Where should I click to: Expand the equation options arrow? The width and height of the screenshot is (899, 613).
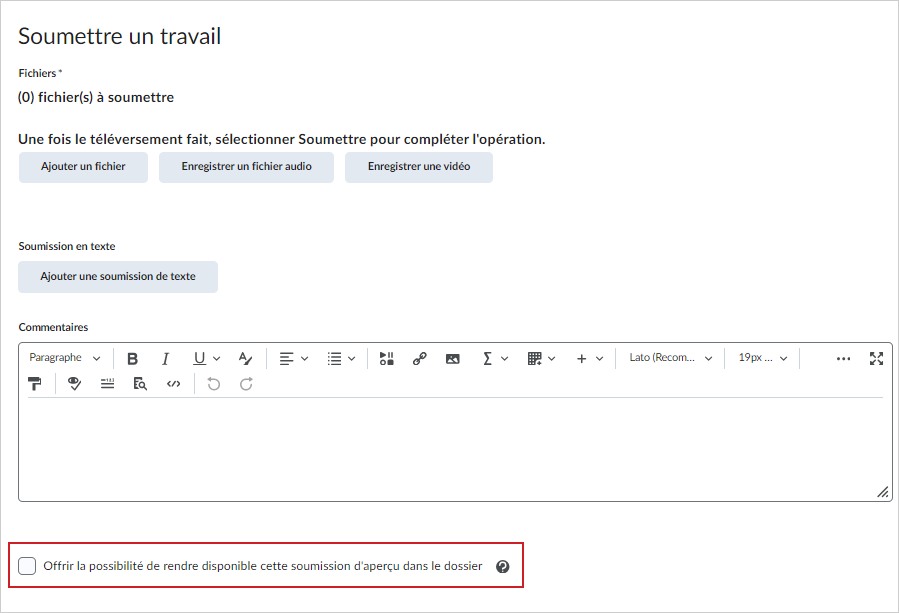click(x=505, y=358)
